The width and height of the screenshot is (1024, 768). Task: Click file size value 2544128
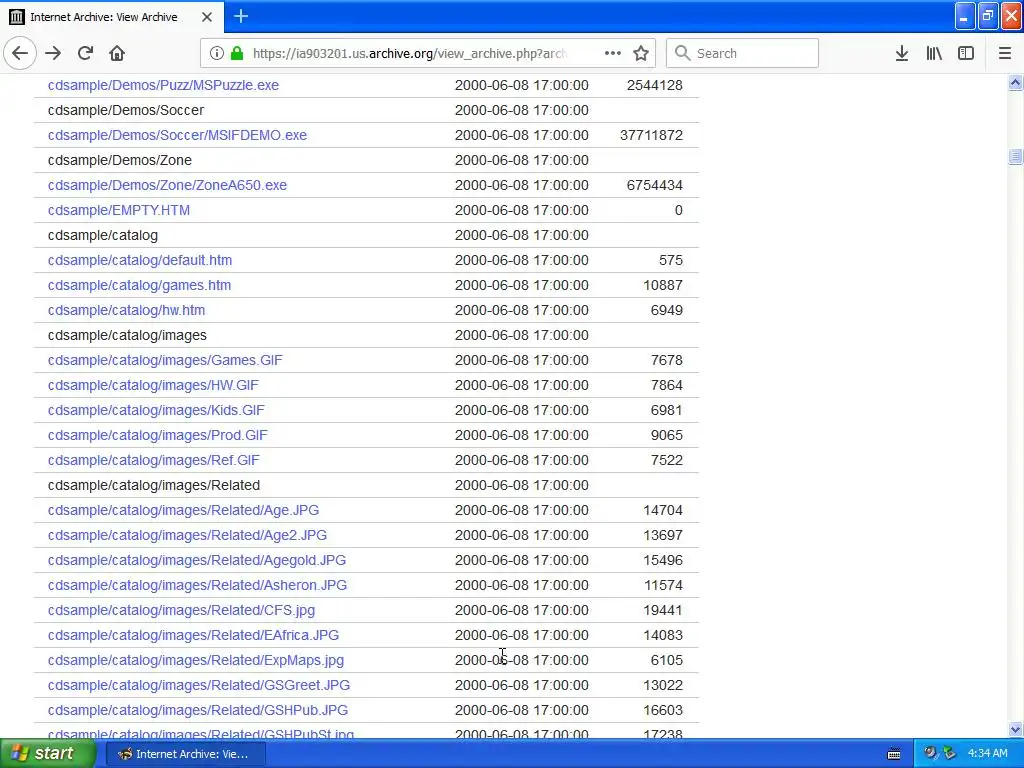[654, 85]
